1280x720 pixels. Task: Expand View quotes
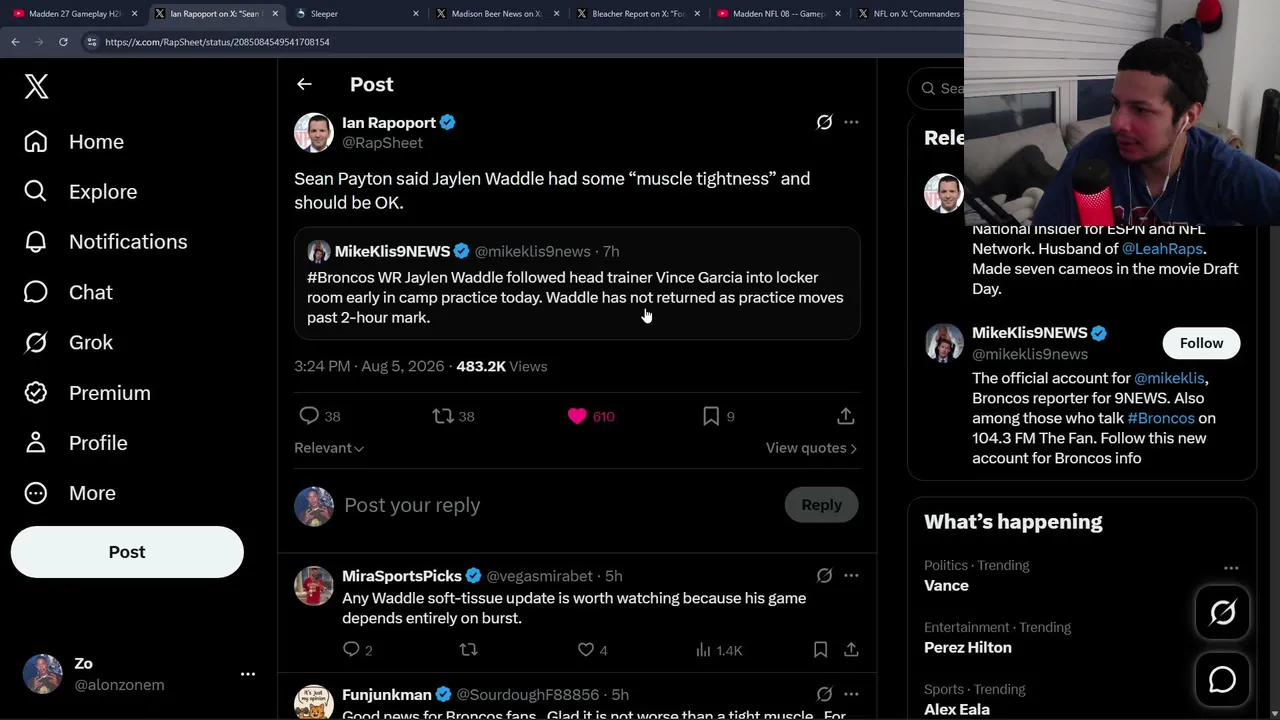[811, 448]
